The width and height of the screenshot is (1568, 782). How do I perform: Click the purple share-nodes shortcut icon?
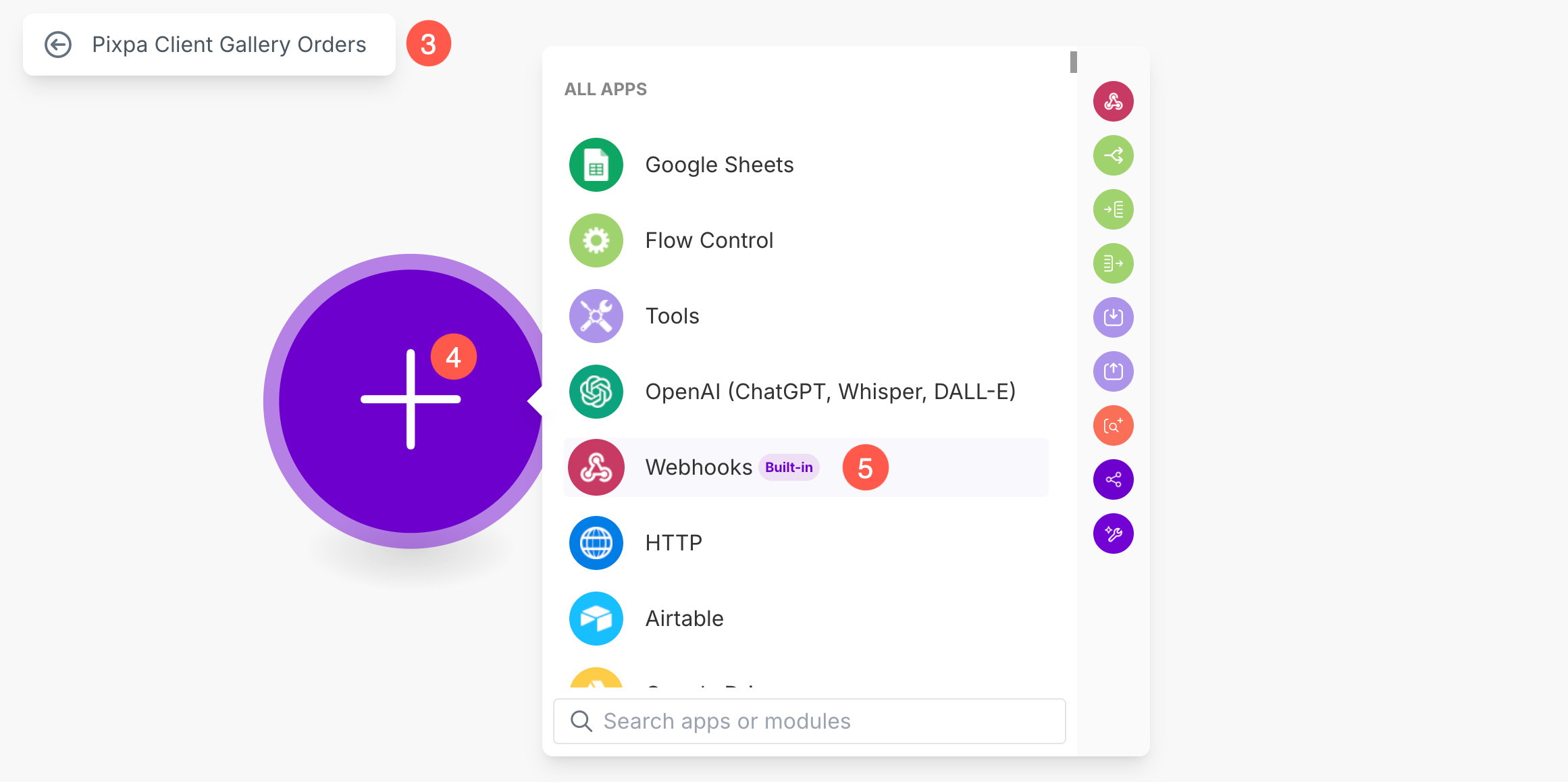(1113, 479)
